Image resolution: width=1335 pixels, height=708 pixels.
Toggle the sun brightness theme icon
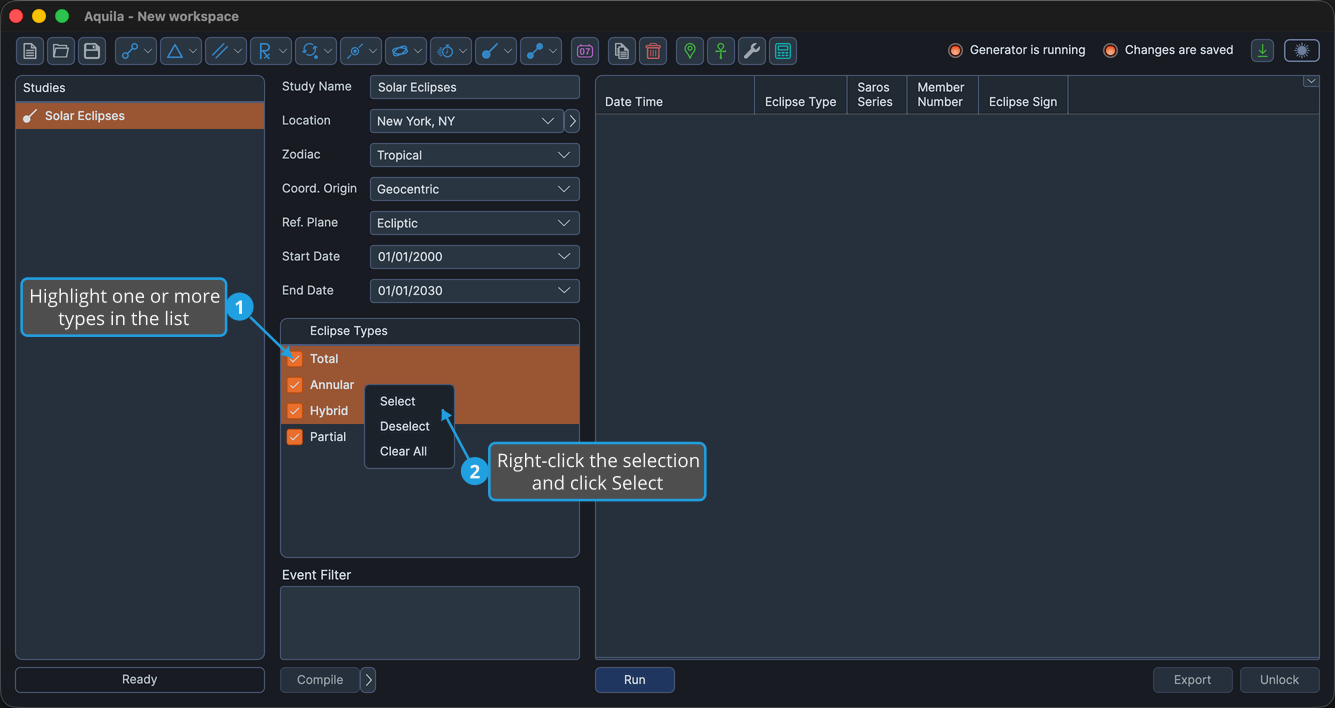1302,51
